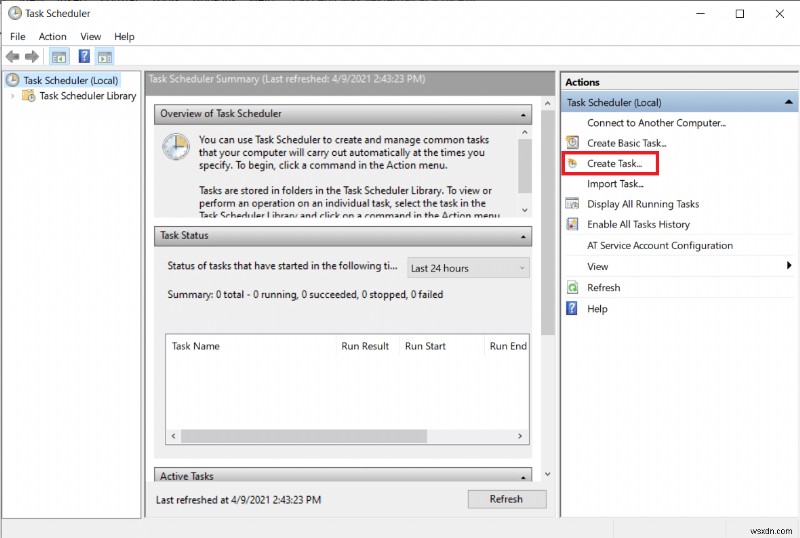Open the Action menu
The image size is (800, 538).
pos(53,37)
